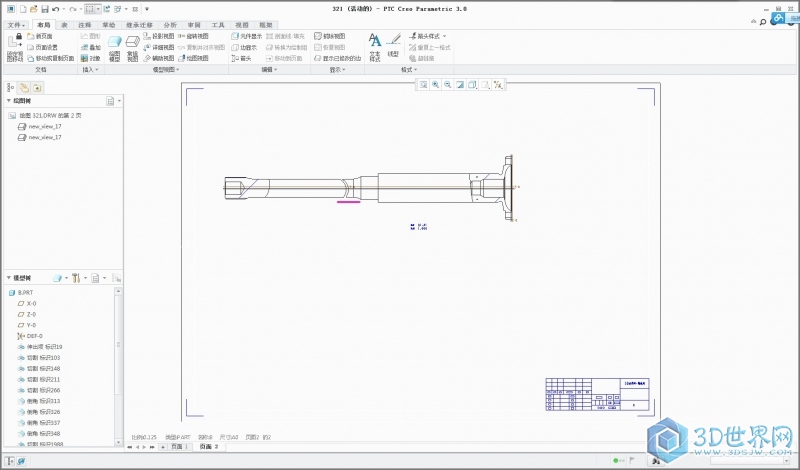Select the first new_view_17 in drawing tree

coord(40,126)
